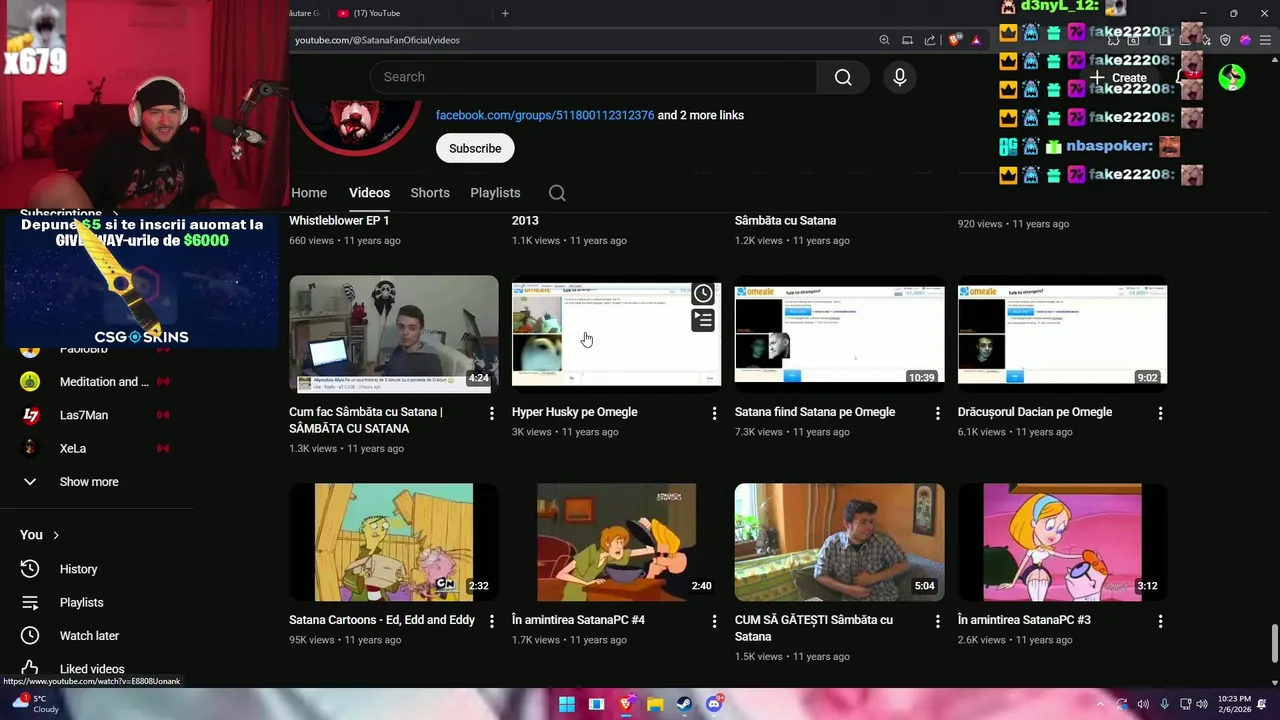Expand the You section chevron

pyautogui.click(x=56, y=535)
